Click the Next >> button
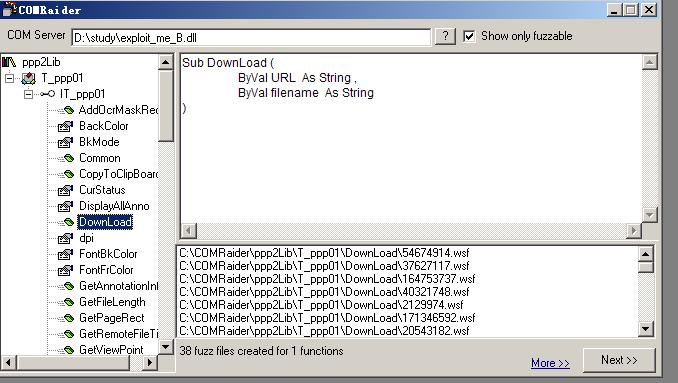This screenshot has height=383, width=678. pyautogui.click(x=619, y=360)
